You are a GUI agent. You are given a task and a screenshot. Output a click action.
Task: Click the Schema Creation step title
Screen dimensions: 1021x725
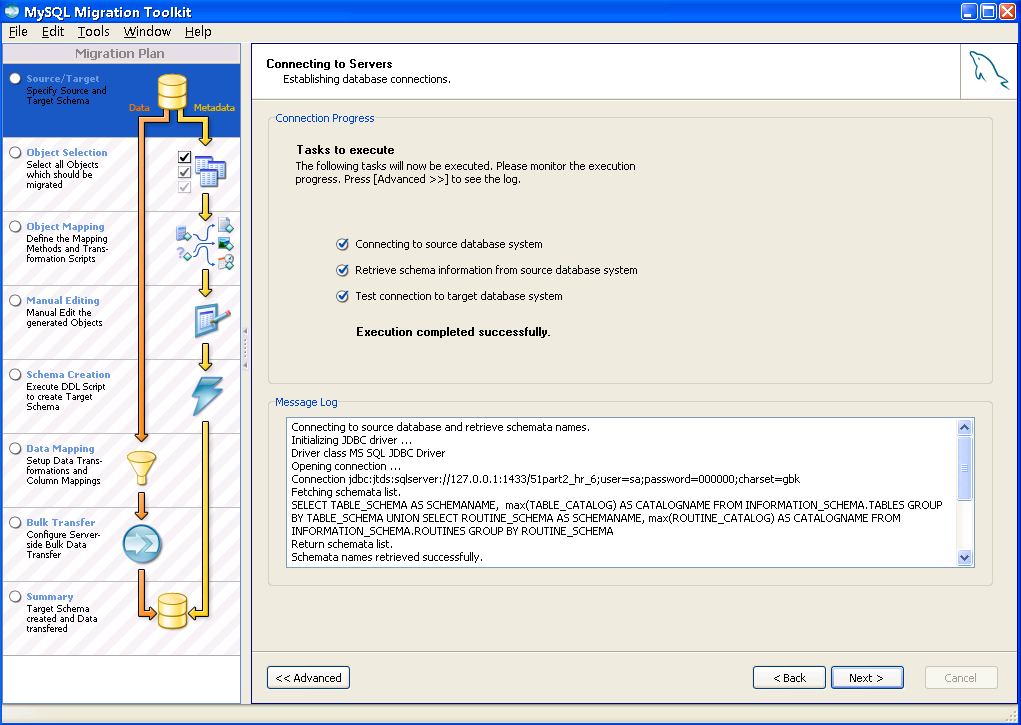click(68, 375)
